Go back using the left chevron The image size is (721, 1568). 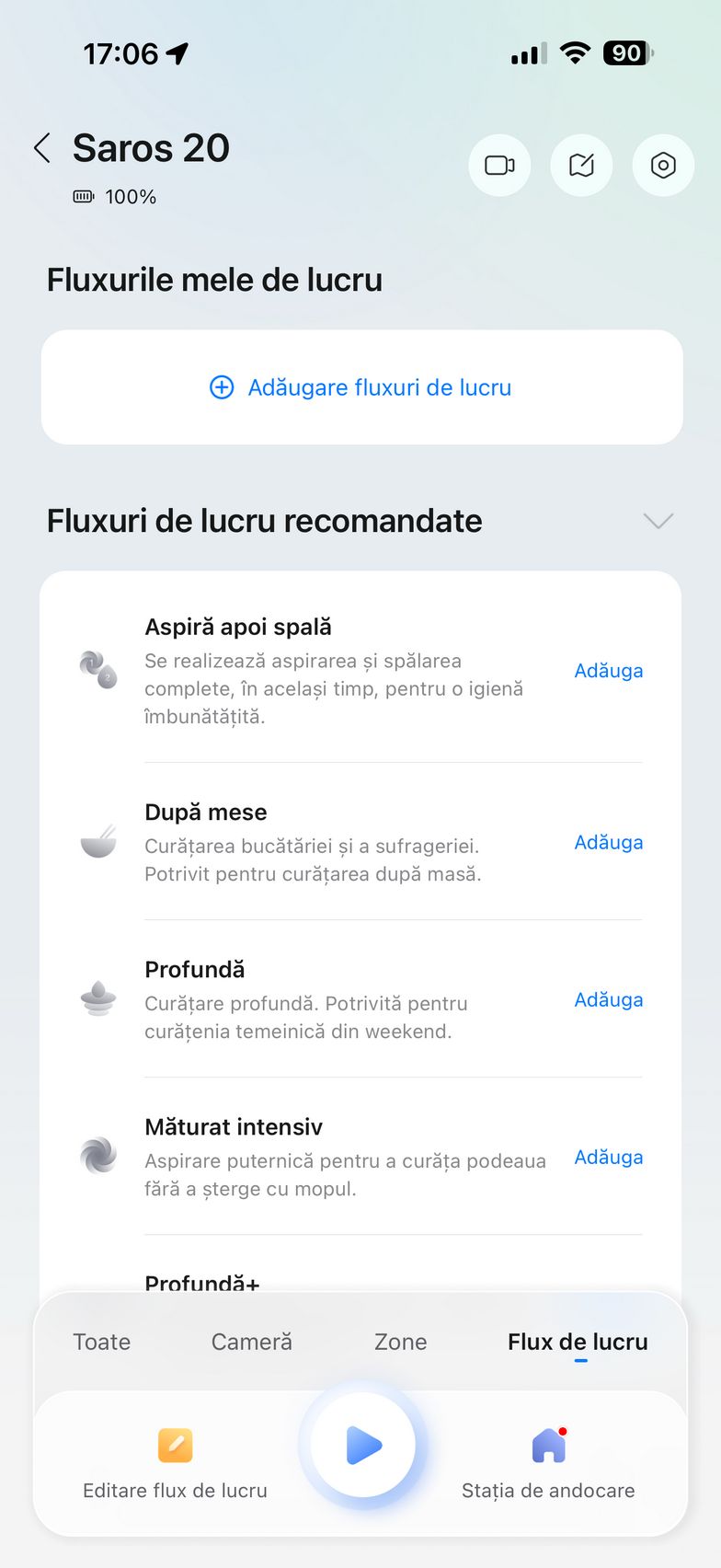tap(42, 148)
